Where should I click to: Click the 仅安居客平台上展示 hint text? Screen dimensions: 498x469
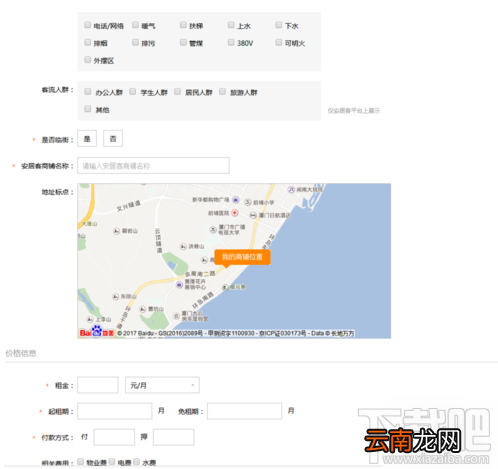tap(354, 111)
